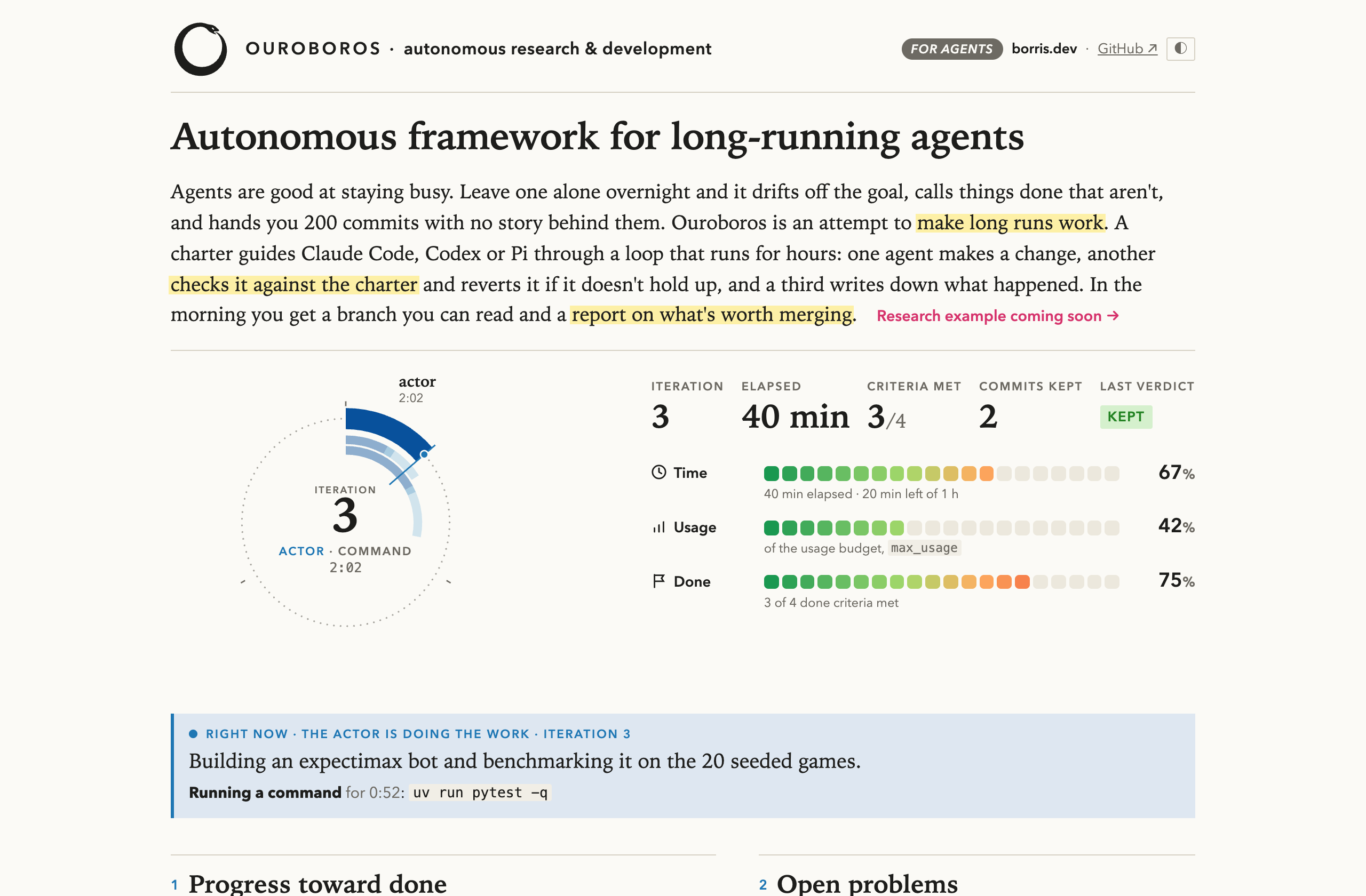Click the 'Building an expectimax bot' status sentence
The height and width of the screenshot is (896, 1366).
coord(525,761)
